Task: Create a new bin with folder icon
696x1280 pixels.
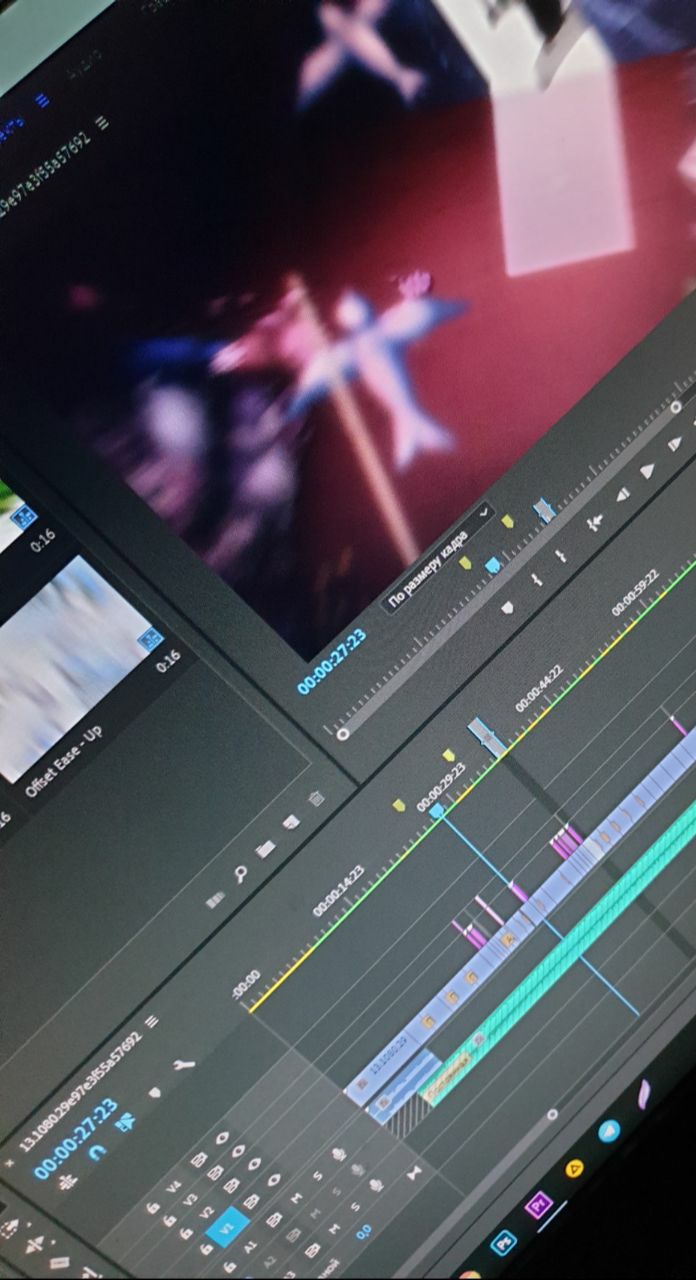Action: tap(265, 849)
